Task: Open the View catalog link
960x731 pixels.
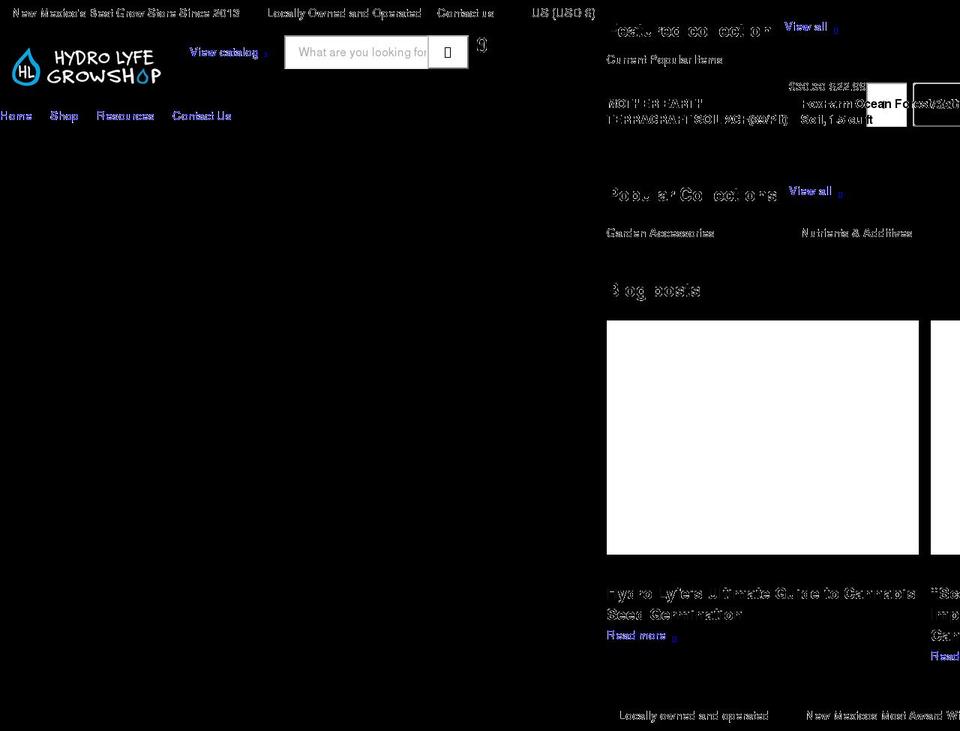Action: 228,53
